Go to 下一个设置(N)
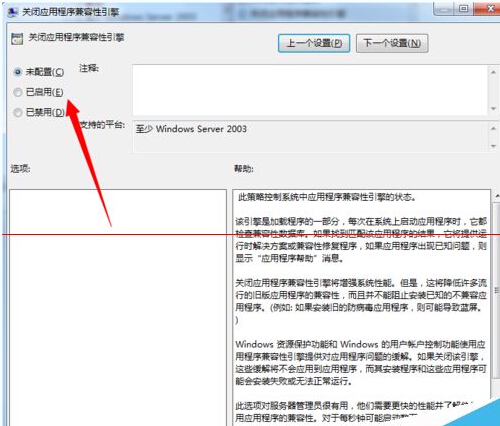 392,43
